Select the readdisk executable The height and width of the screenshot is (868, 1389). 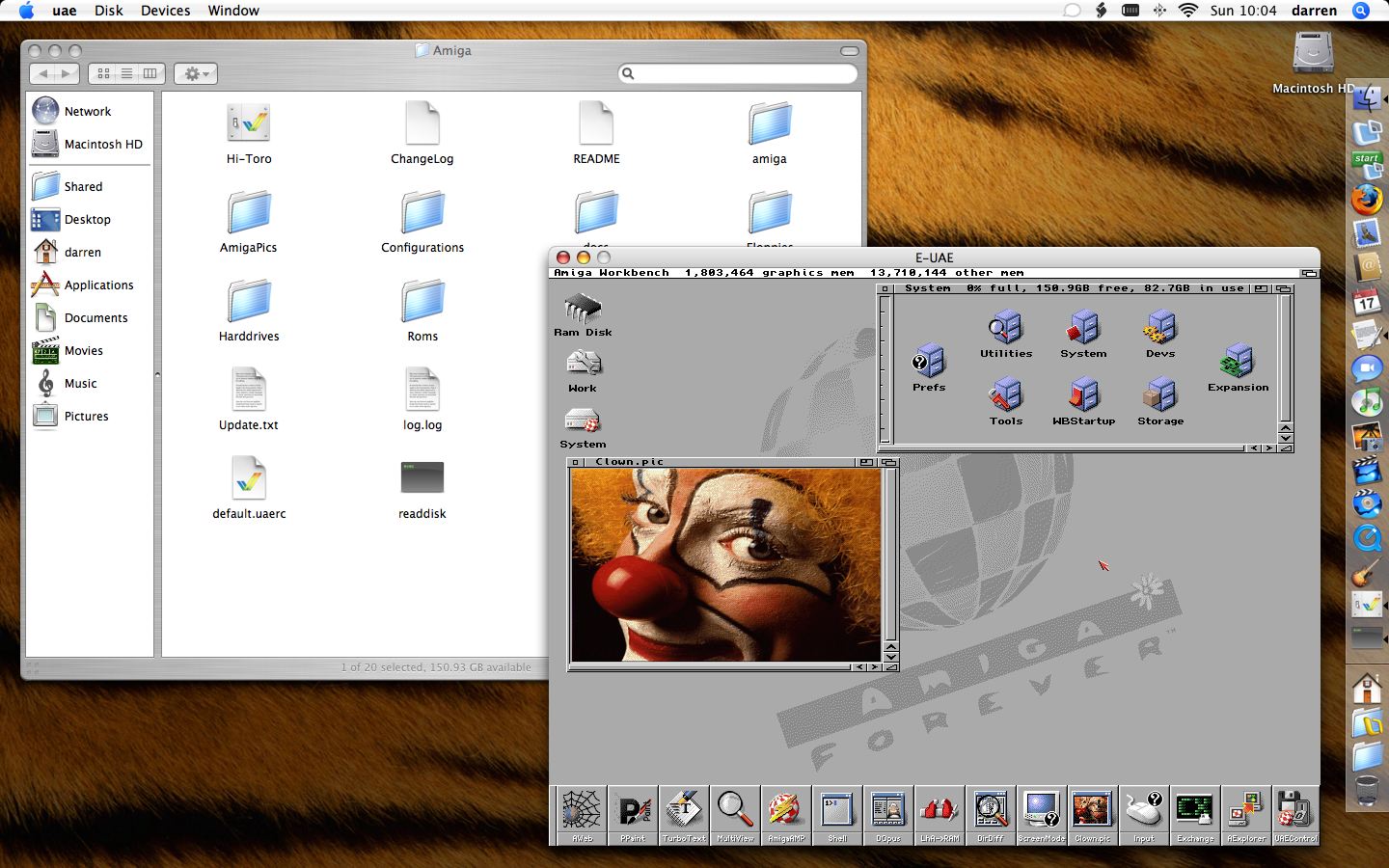[x=422, y=488]
